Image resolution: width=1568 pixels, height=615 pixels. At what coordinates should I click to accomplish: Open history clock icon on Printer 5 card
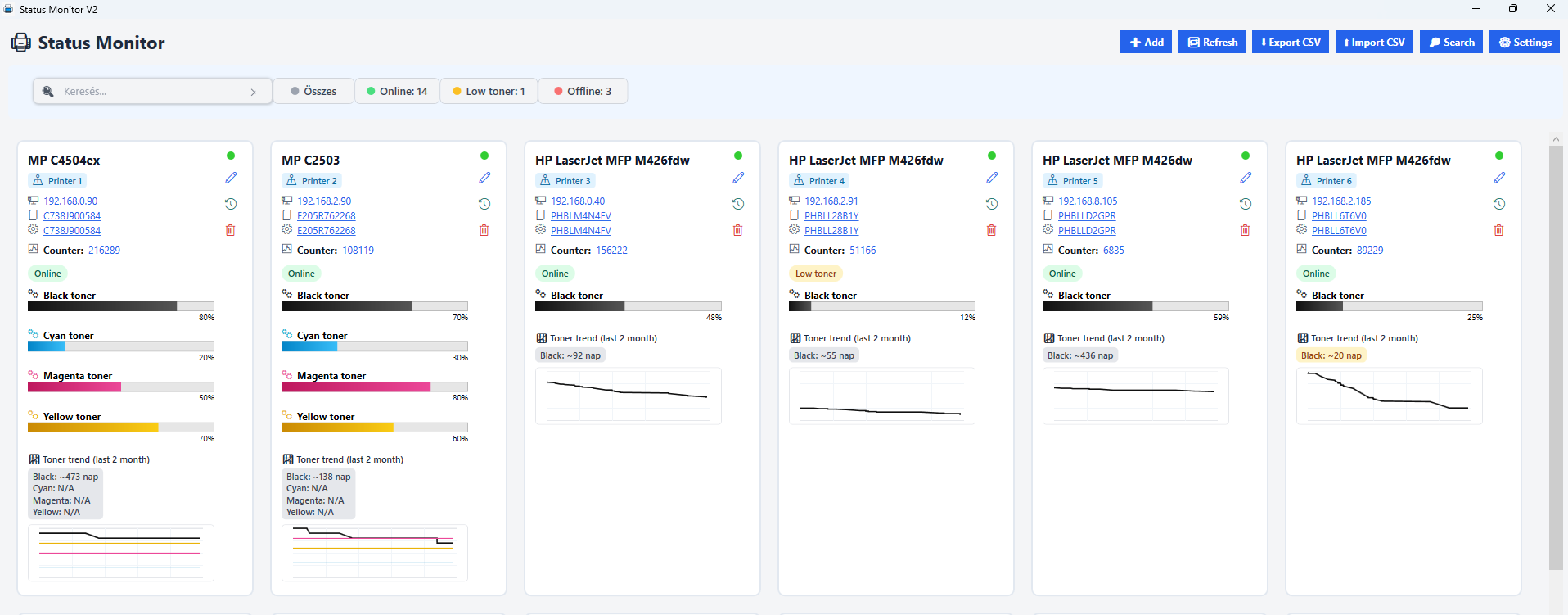[x=1246, y=204]
